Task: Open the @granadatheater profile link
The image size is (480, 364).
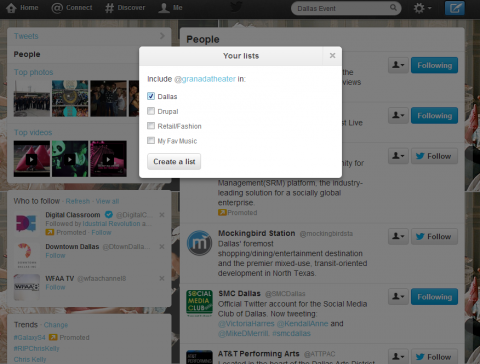Action: [205, 79]
